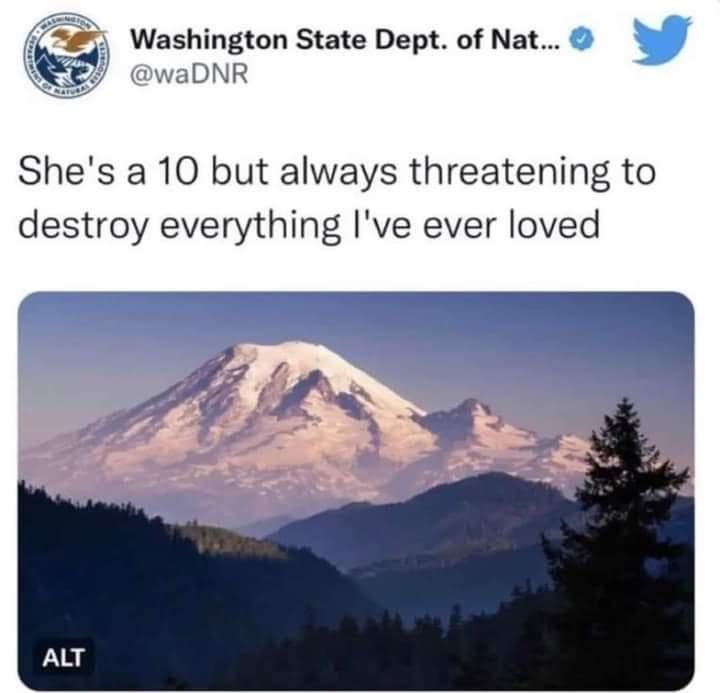Select the tweet line starting "She's a 10"
Image resolution: width=720 pixels, height=693 pixels.
pyautogui.click(x=337, y=173)
